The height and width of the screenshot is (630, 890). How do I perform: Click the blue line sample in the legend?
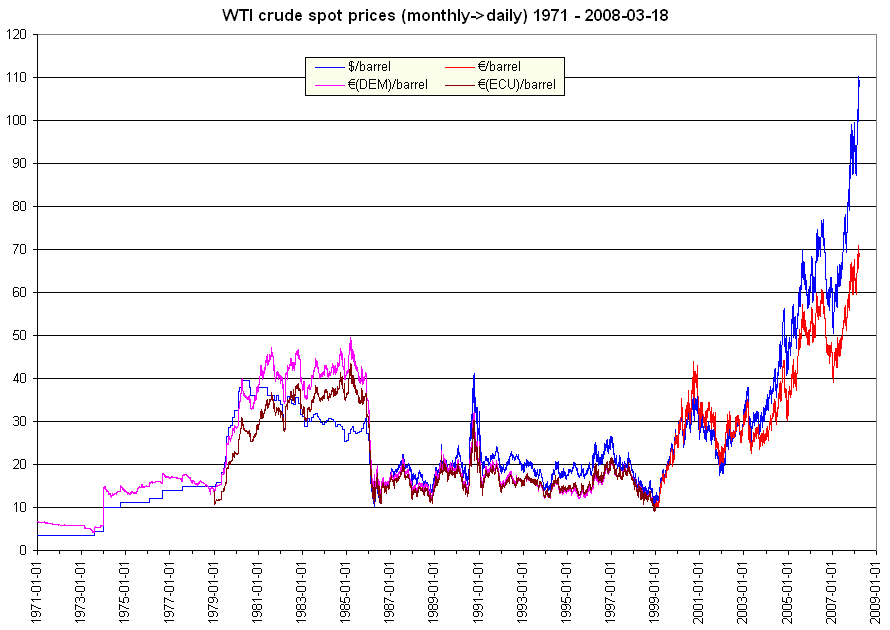[330, 68]
